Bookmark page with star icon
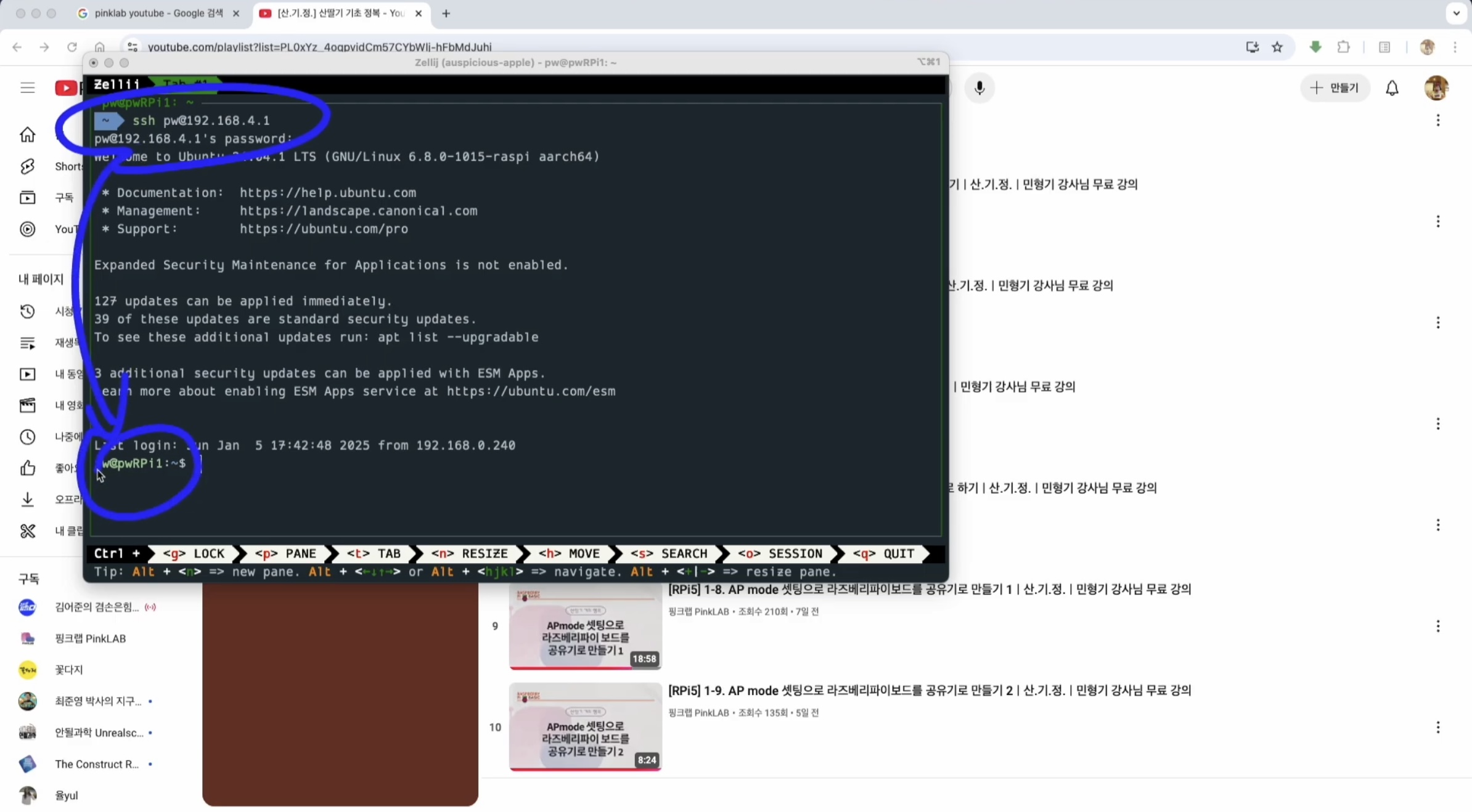 coord(1277,47)
